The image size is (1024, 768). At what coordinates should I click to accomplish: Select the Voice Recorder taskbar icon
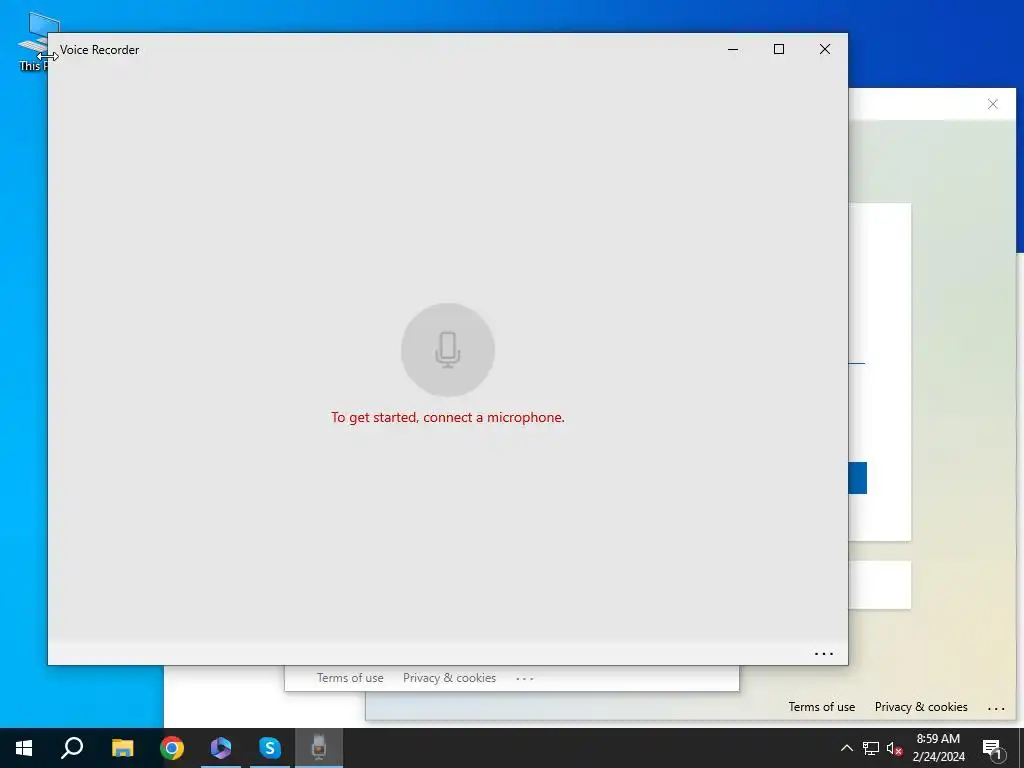click(x=319, y=748)
